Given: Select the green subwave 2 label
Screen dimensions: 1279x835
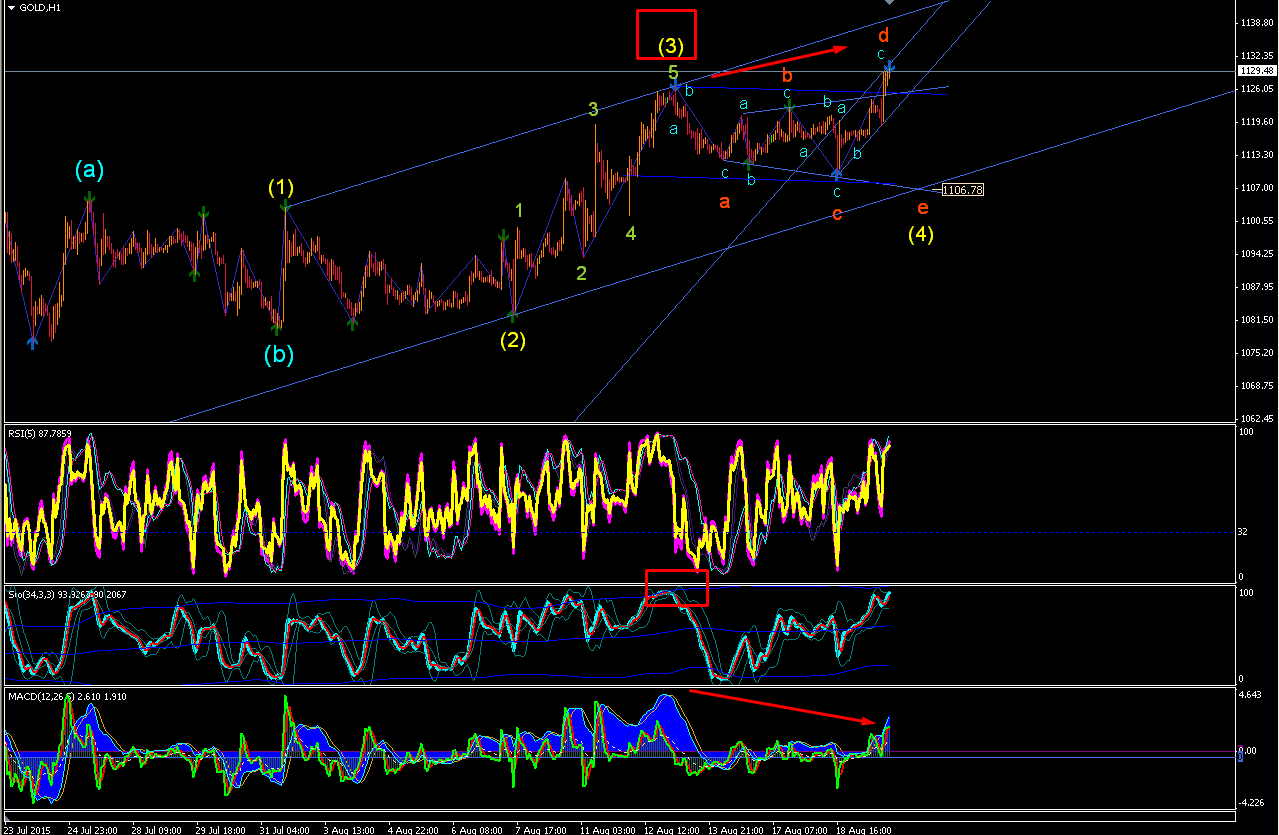Looking at the screenshot, I should tap(581, 272).
